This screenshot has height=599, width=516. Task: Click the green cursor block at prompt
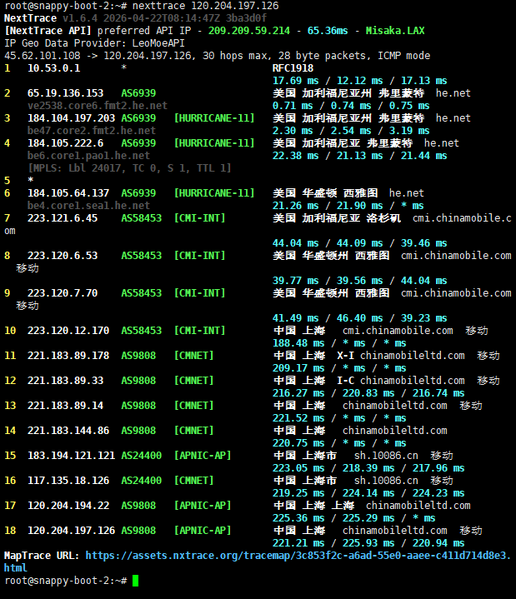coord(136,581)
